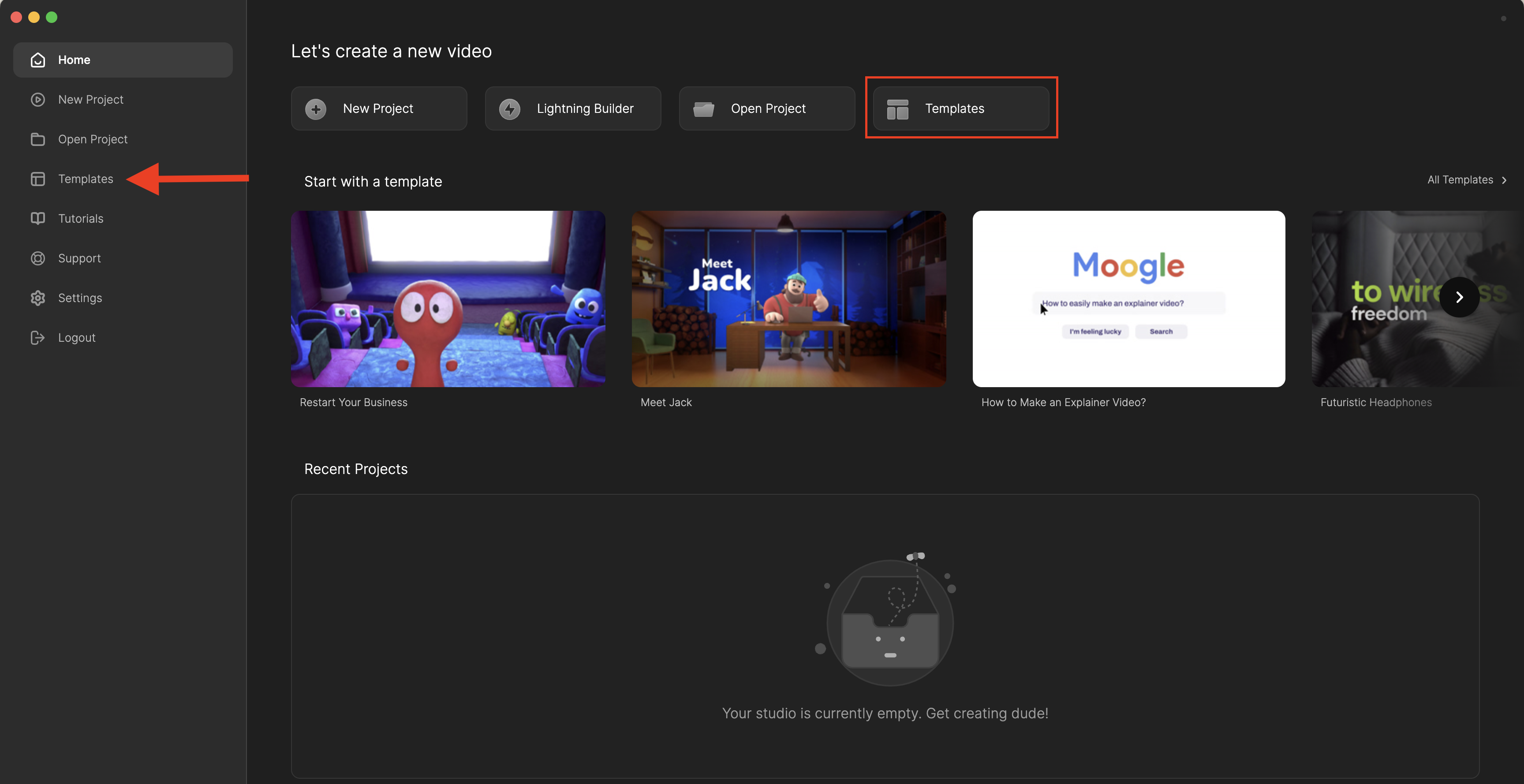The height and width of the screenshot is (784, 1524).
Task: Click the grid icon on Templates button
Action: (897, 109)
